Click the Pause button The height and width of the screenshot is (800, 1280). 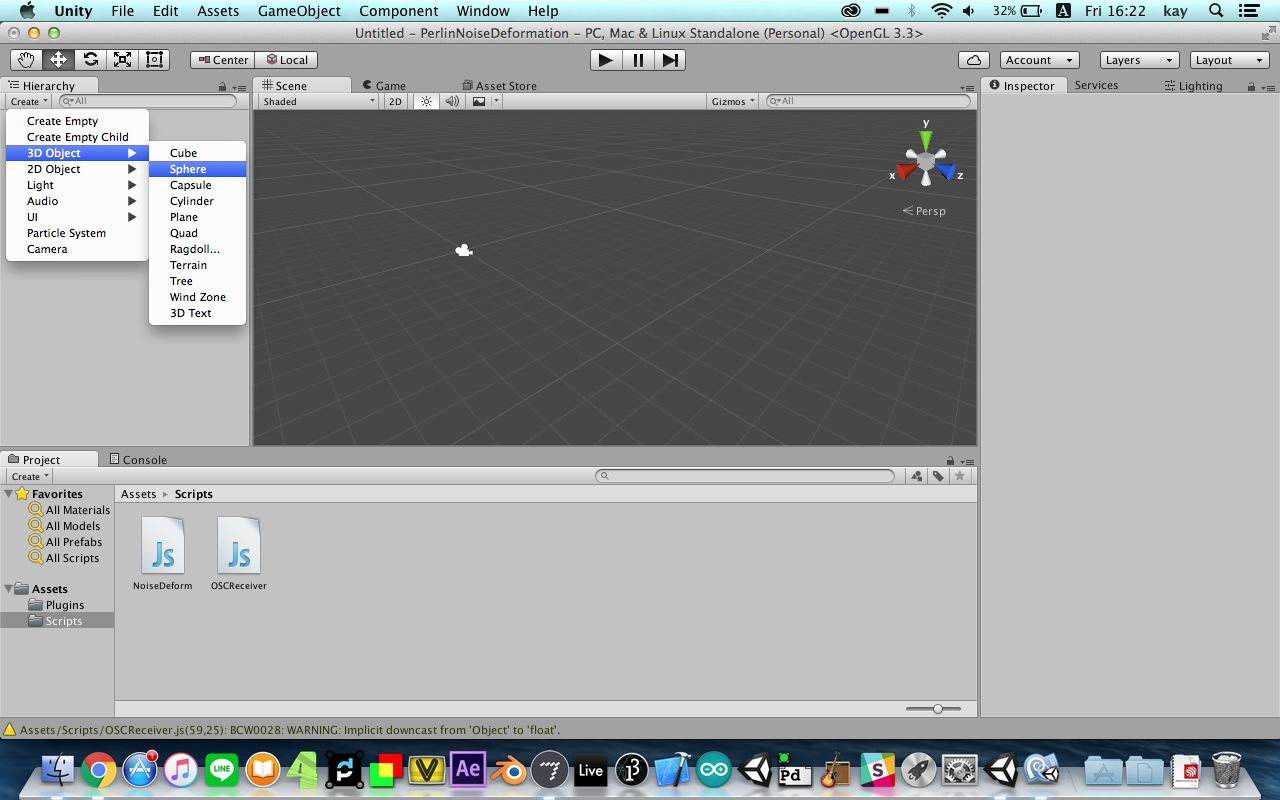click(x=638, y=60)
